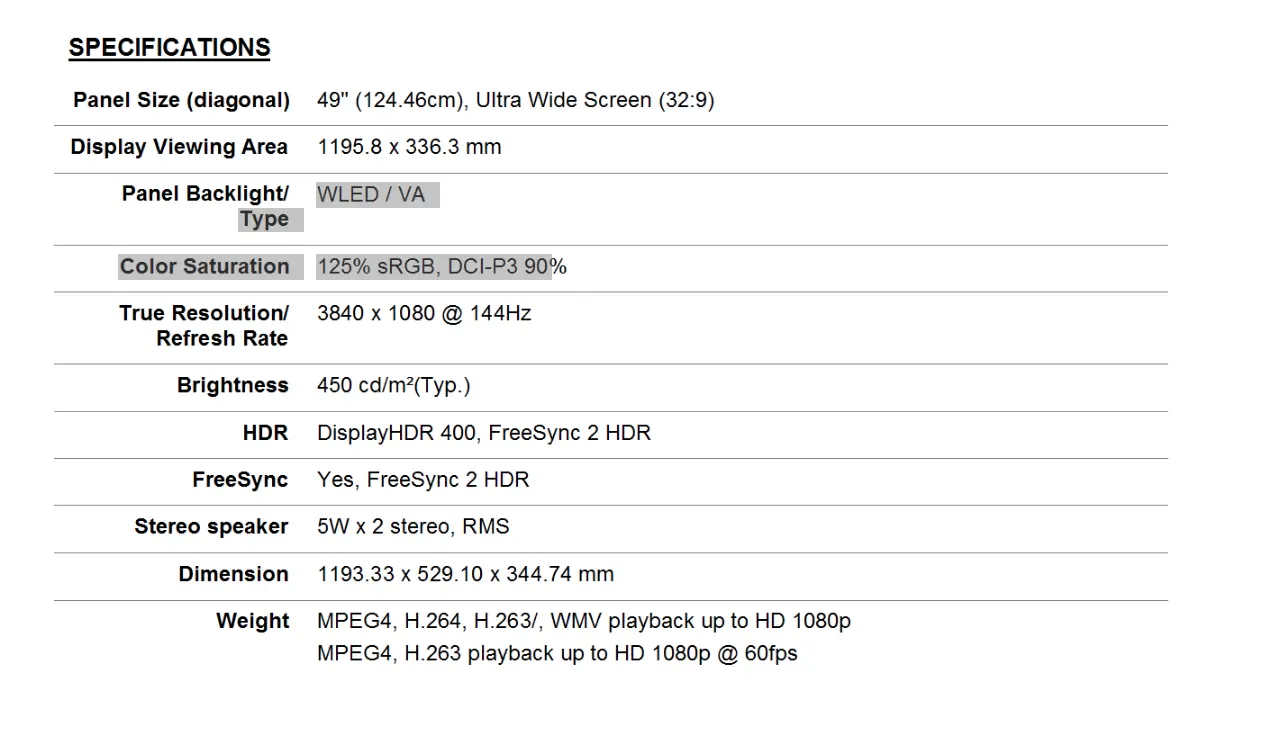Click the Panel Size (diagonal) label
Viewport: 1270px width, 738px height.
181,100
